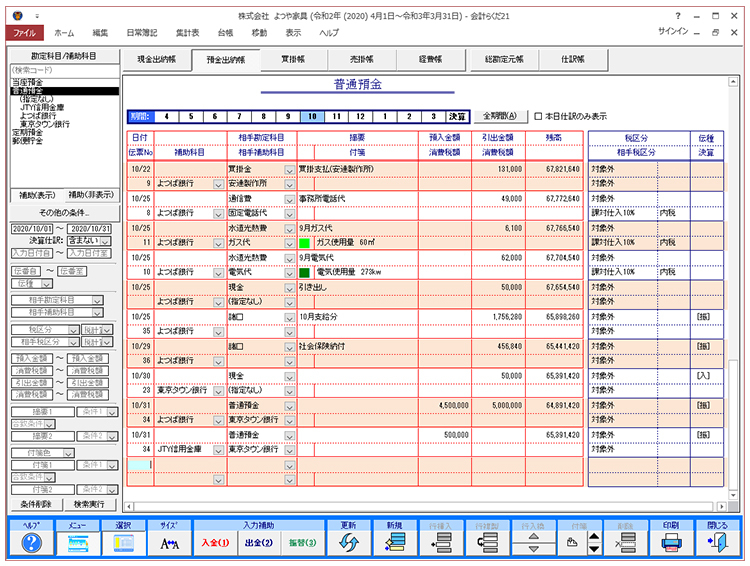This screenshot has width=750, height=566.
Task: Click 入金(1) input assist button
Action: coord(215,543)
